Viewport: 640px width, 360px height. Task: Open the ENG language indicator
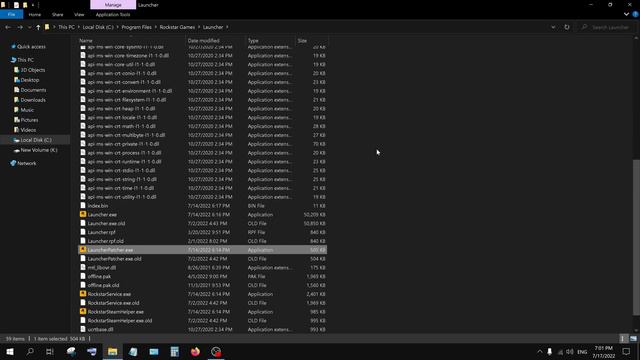point(582,351)
